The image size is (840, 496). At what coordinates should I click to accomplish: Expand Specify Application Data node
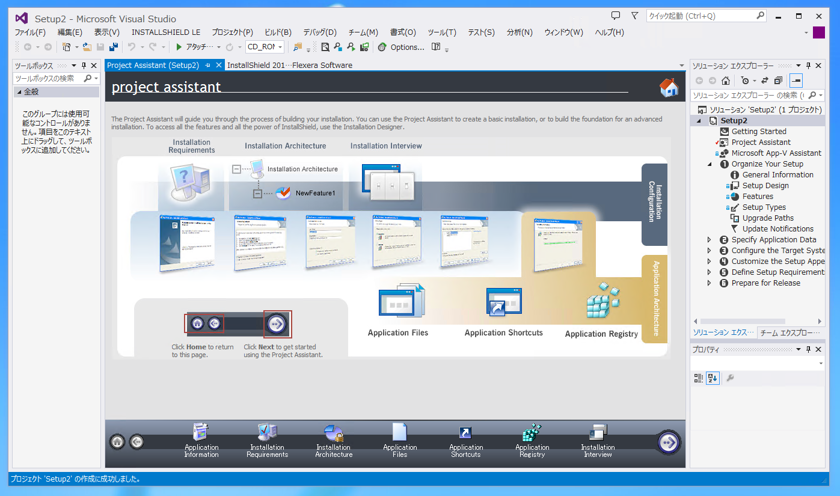(x=709, y=240)
